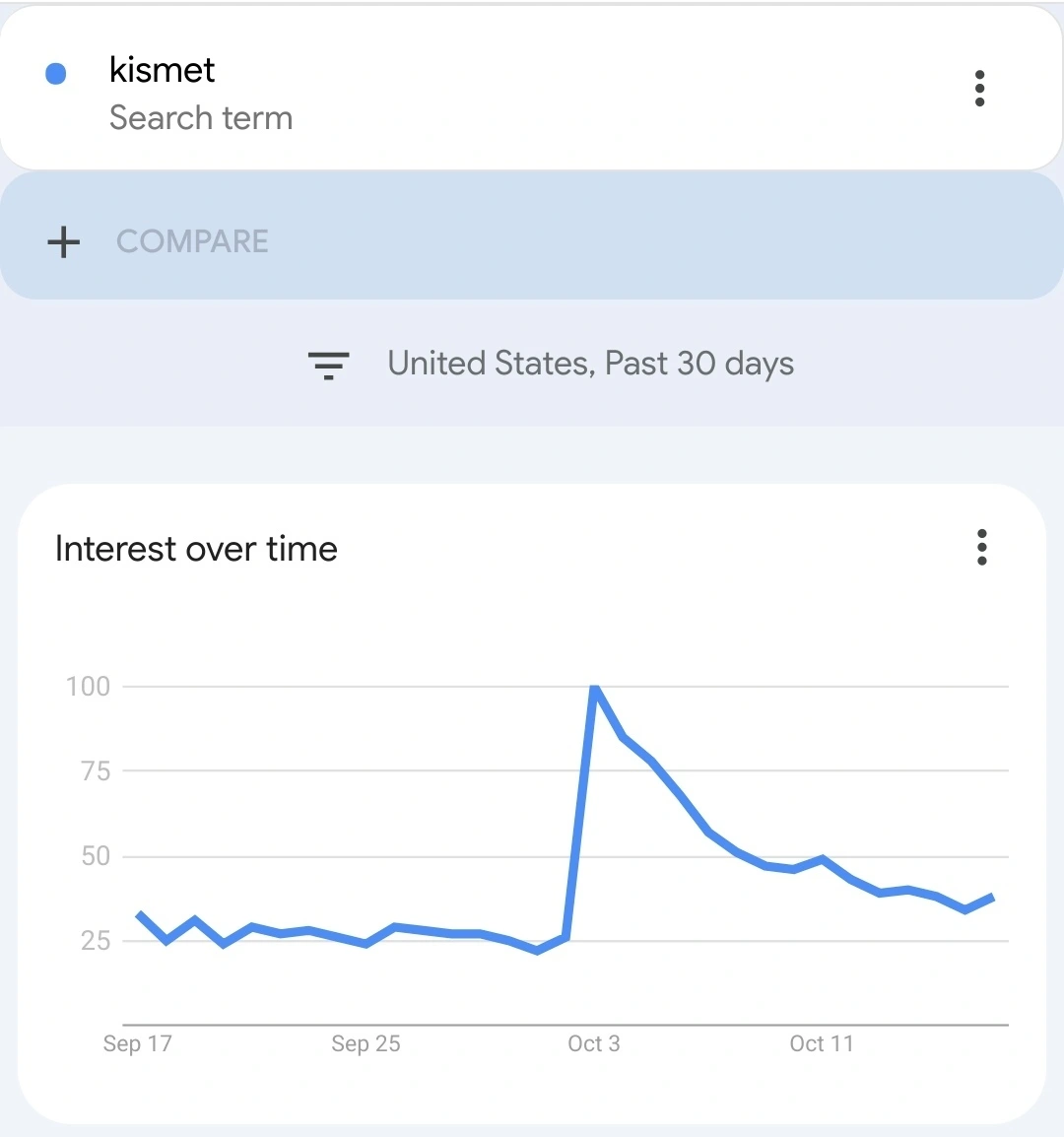Image resolution: width=1064 pixels, height=1137 pixels.
Task: Click the 25 value on the y-axis
Action: point(95,941)
